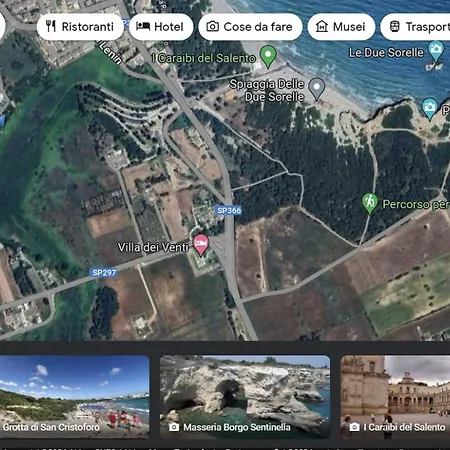
Task: Click camera icon on Masseria Borgo Sentinella card
Action: 174,427
